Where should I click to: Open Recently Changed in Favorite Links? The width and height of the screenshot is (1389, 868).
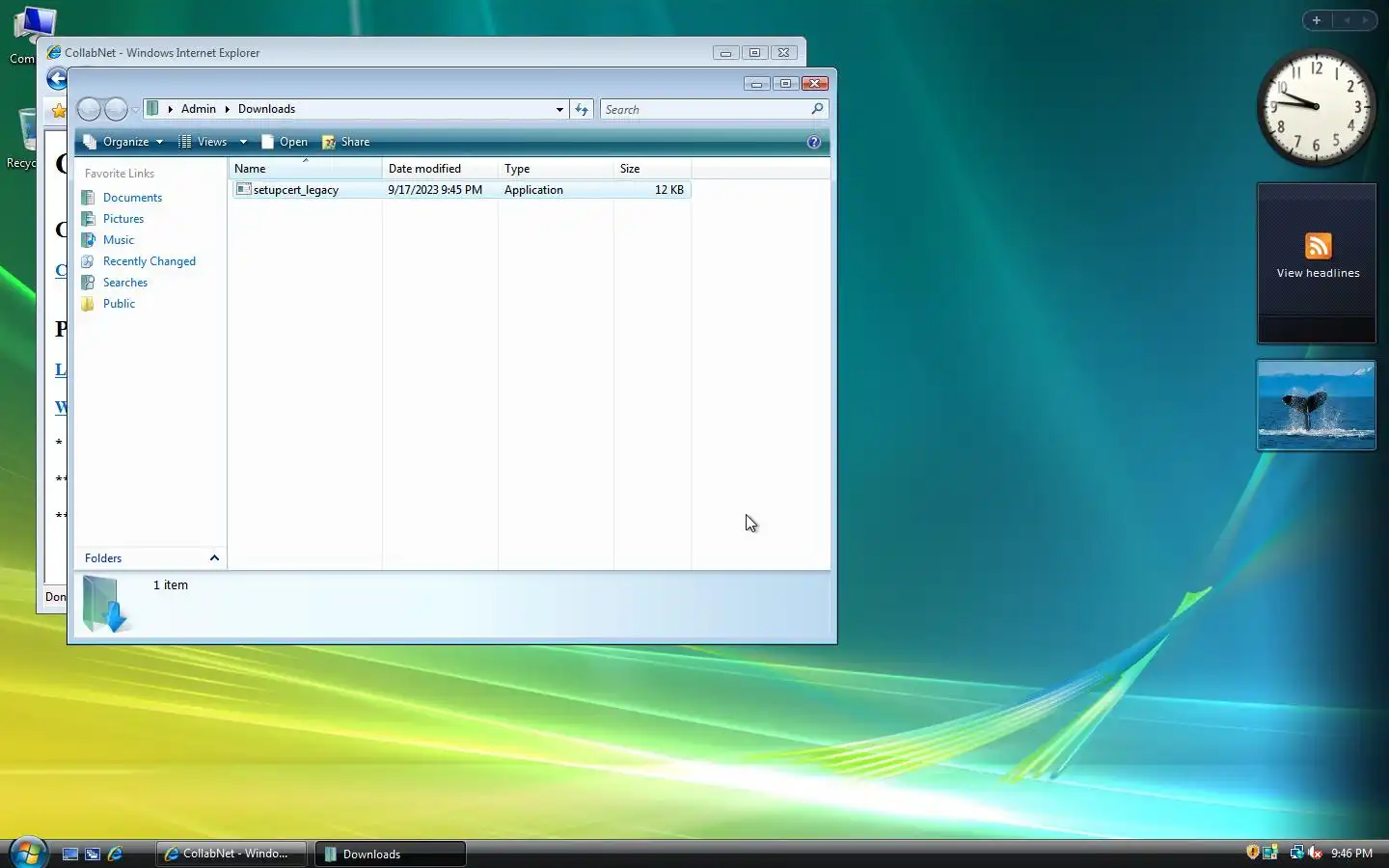150,261
